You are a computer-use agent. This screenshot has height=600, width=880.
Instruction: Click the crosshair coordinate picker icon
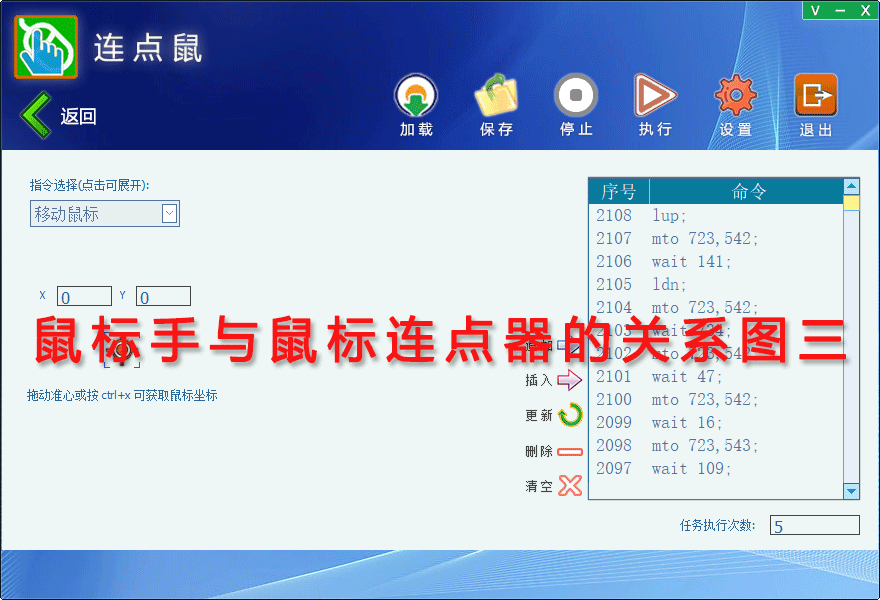[x=122, y=351]
